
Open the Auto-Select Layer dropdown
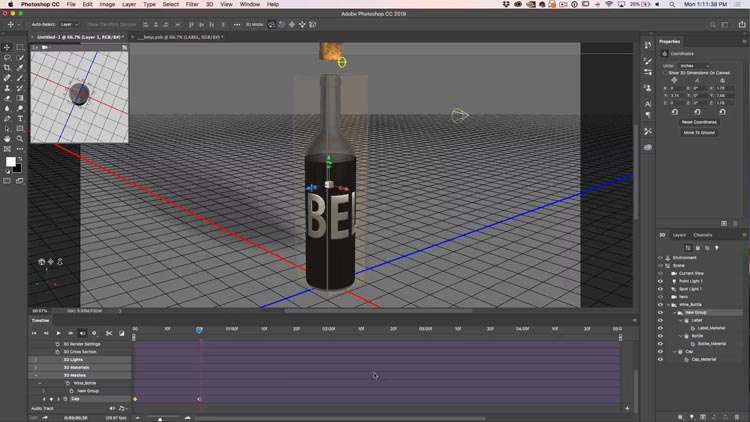(x=69, y=24)
